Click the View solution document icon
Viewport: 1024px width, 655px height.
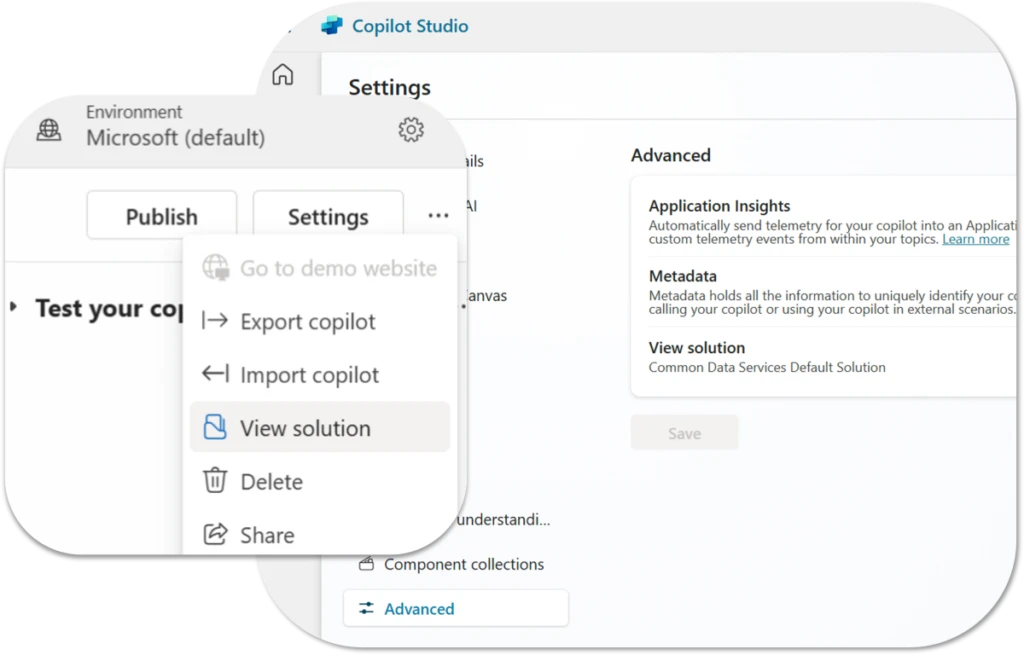(x=213, y=427)
